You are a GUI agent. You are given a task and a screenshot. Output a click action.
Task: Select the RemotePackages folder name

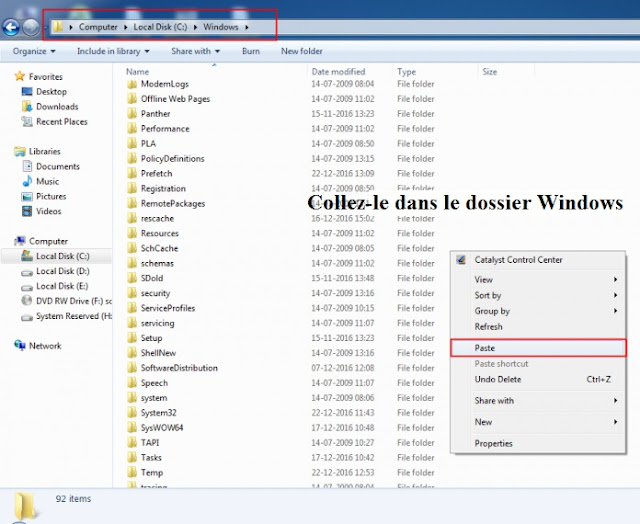(173, 204)
